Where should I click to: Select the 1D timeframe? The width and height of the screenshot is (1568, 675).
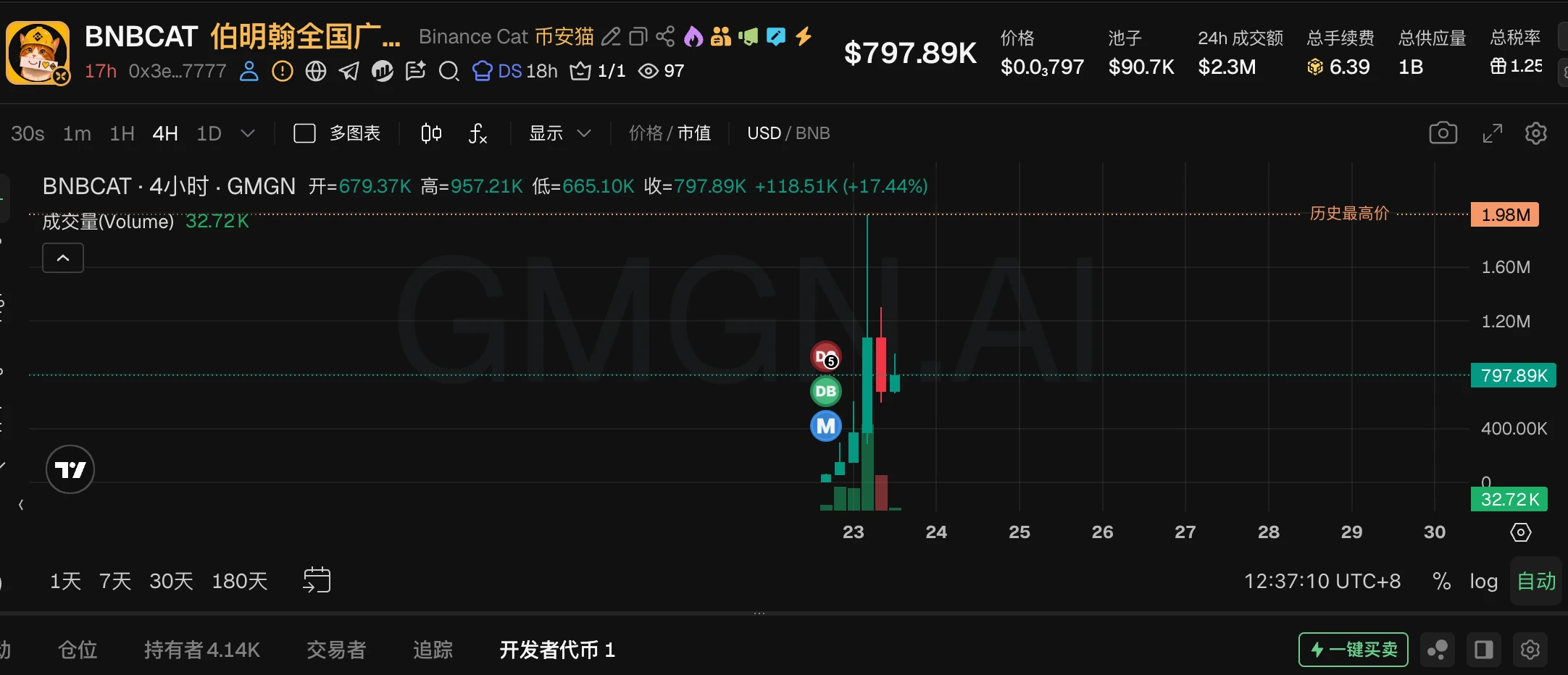click(209, 133)
